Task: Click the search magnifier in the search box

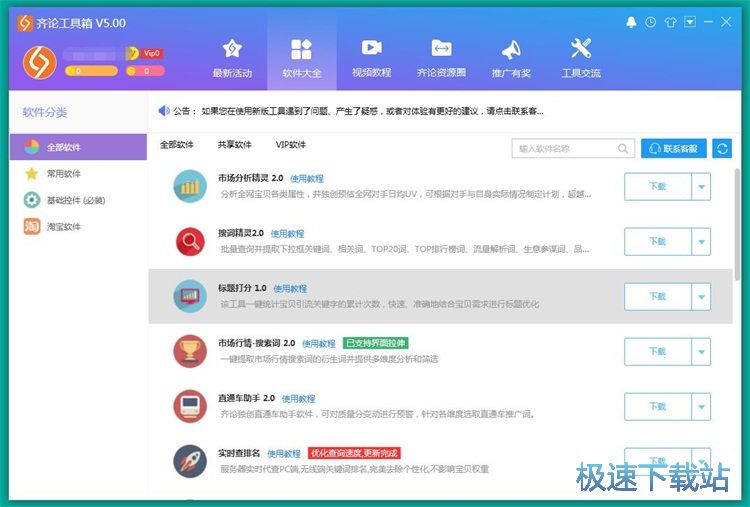Action: [x=623, y=149]
